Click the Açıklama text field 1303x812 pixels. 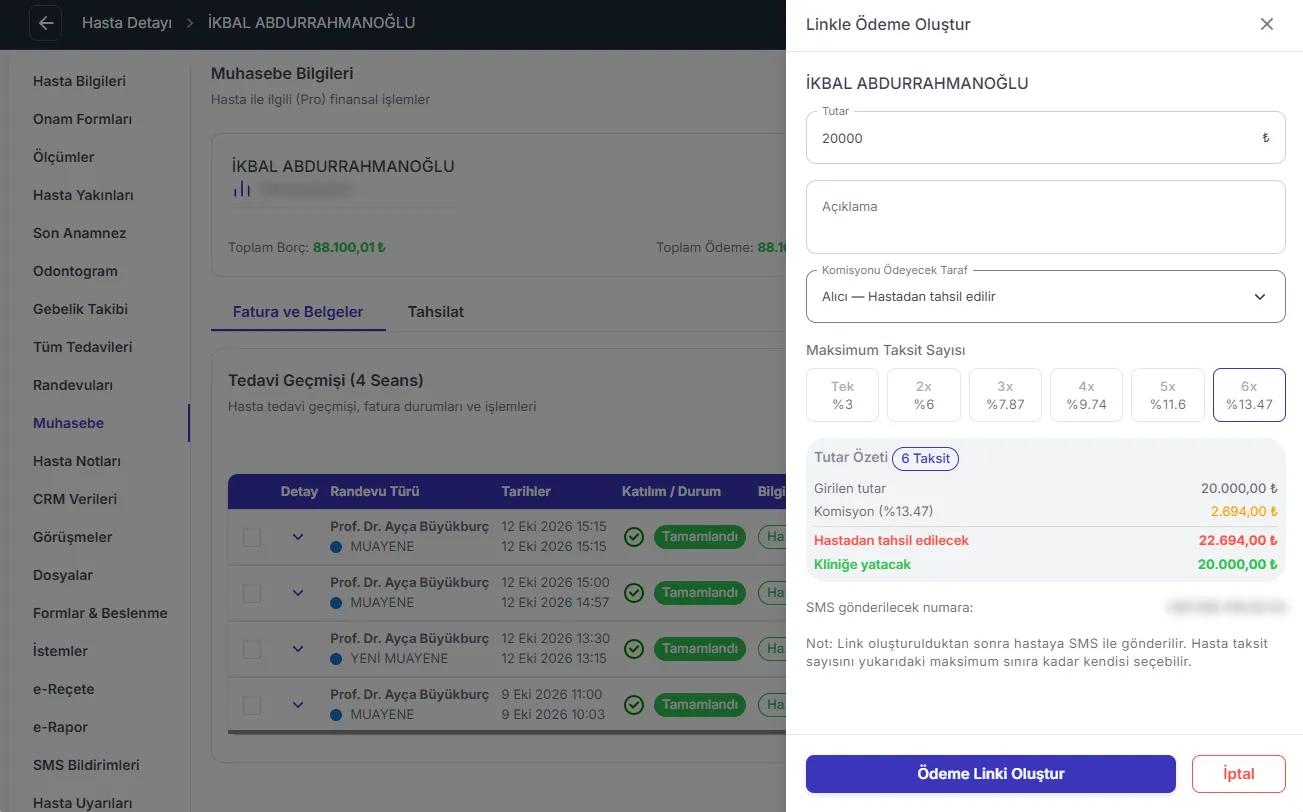[1045, 217]
